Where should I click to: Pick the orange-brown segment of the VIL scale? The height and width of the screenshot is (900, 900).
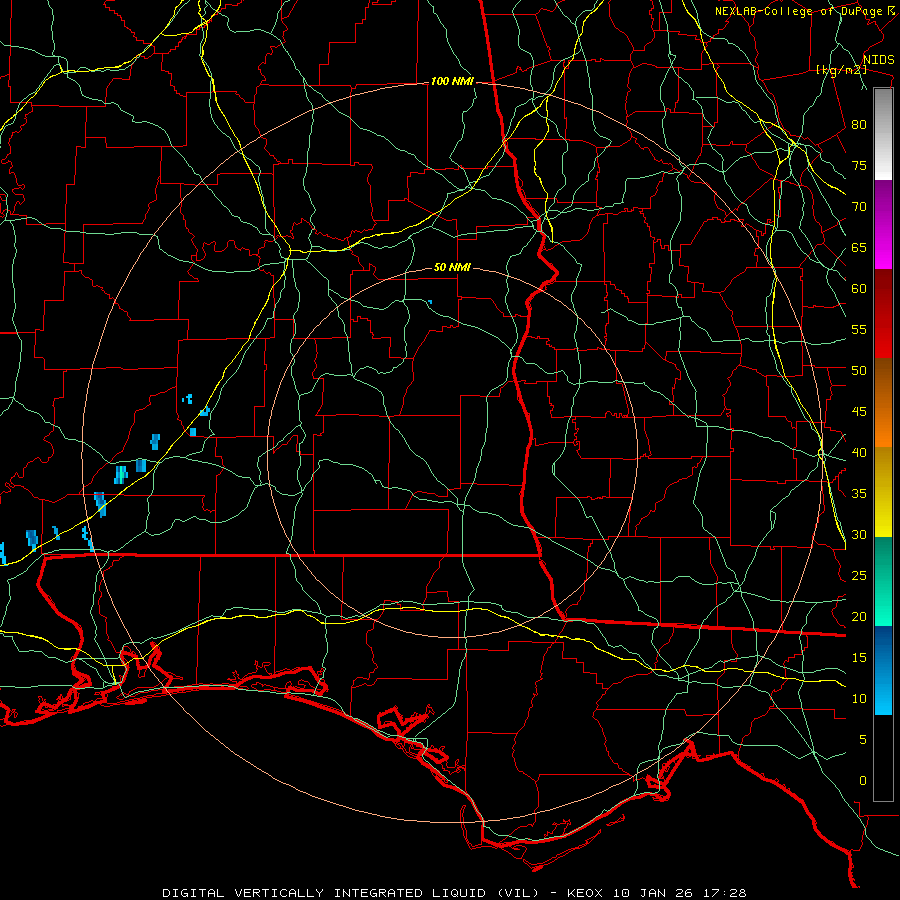883,403
